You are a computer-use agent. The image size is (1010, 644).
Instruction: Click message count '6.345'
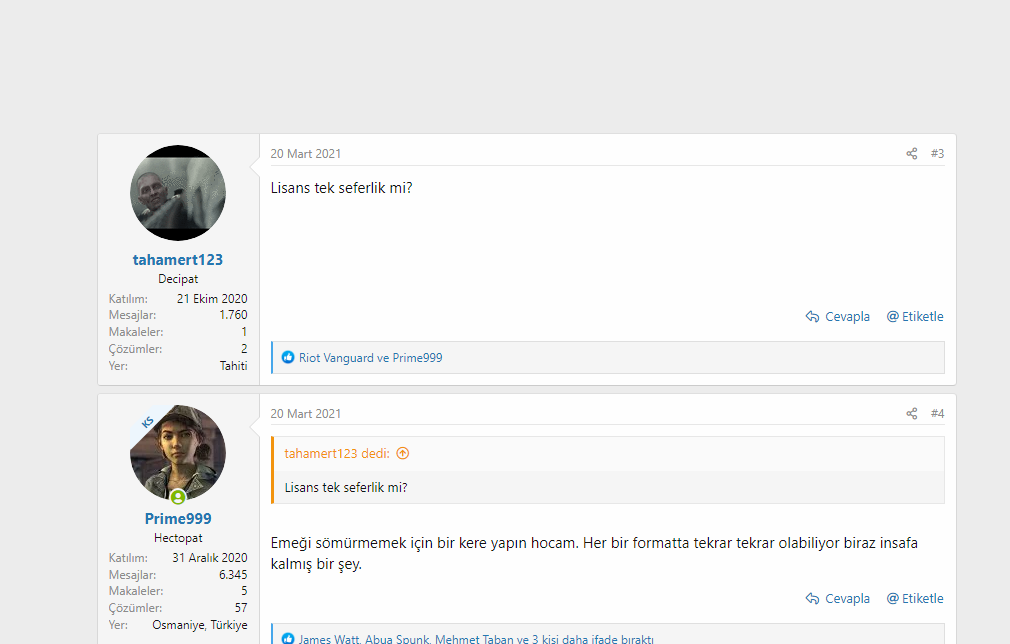point(233,574)
